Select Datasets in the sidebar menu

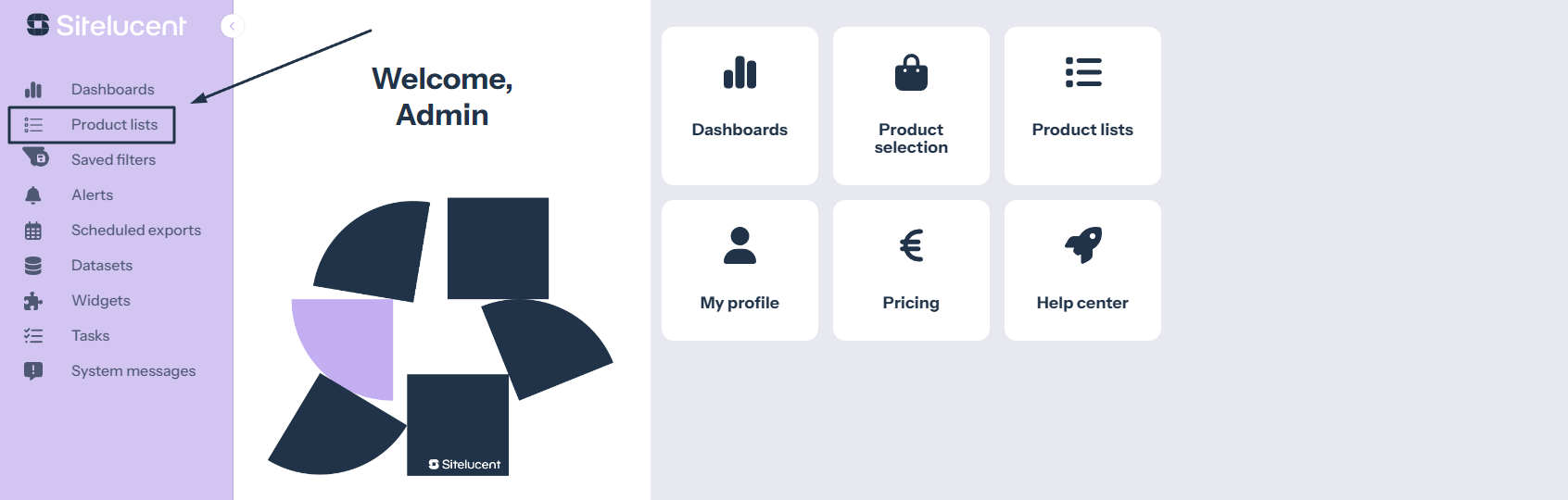pyautogui.click(x=102, y=266)
